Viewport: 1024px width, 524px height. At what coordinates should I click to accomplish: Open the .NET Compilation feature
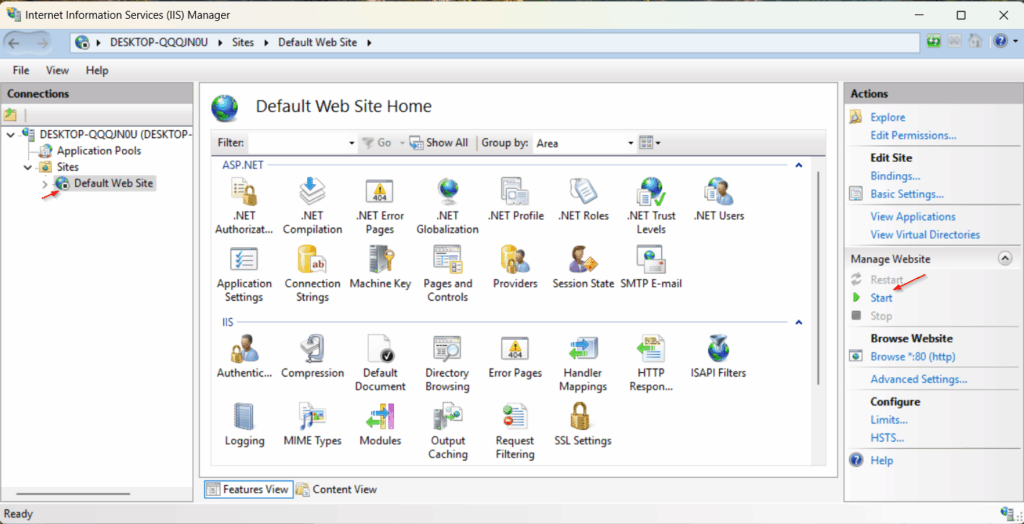[312, 206]
